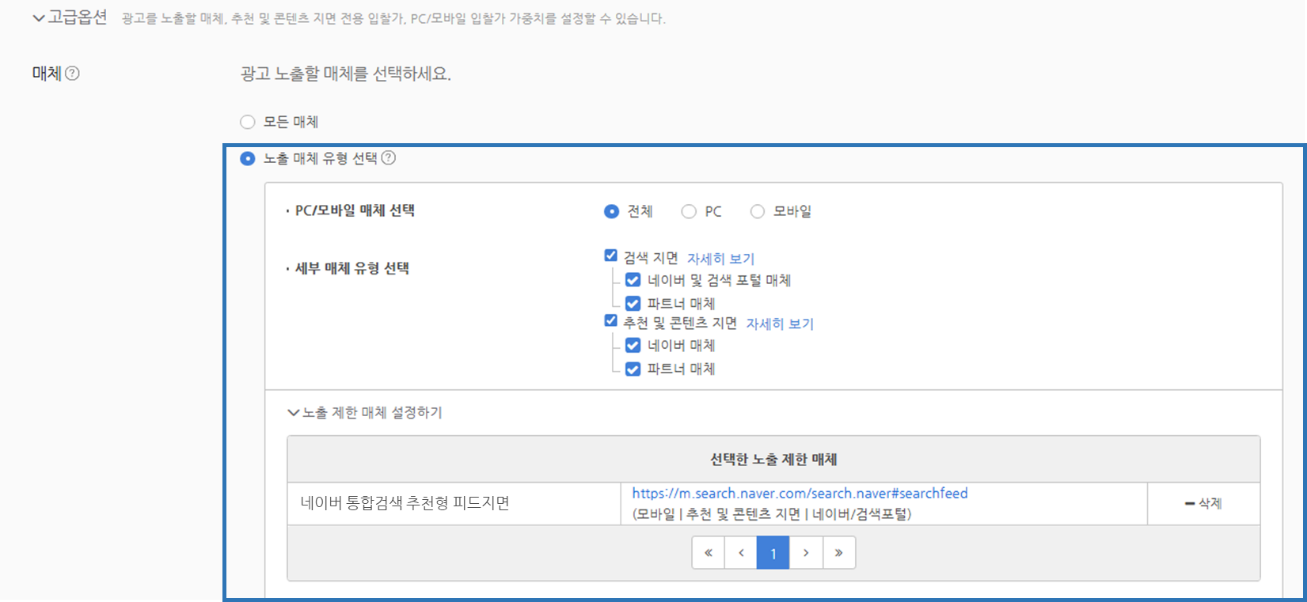Click help icon beside 노출 매체 유형 선택

[x=389, y=158]
